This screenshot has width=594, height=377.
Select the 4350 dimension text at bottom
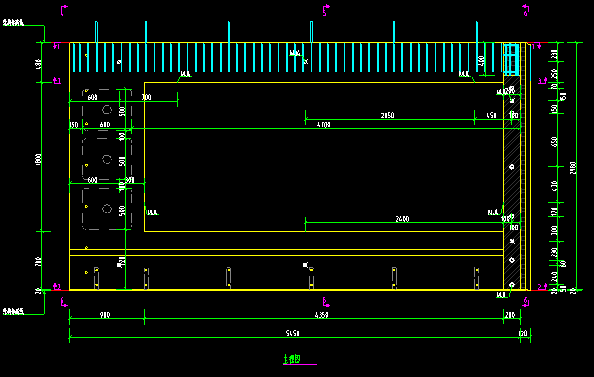click(x=322, y=315)
